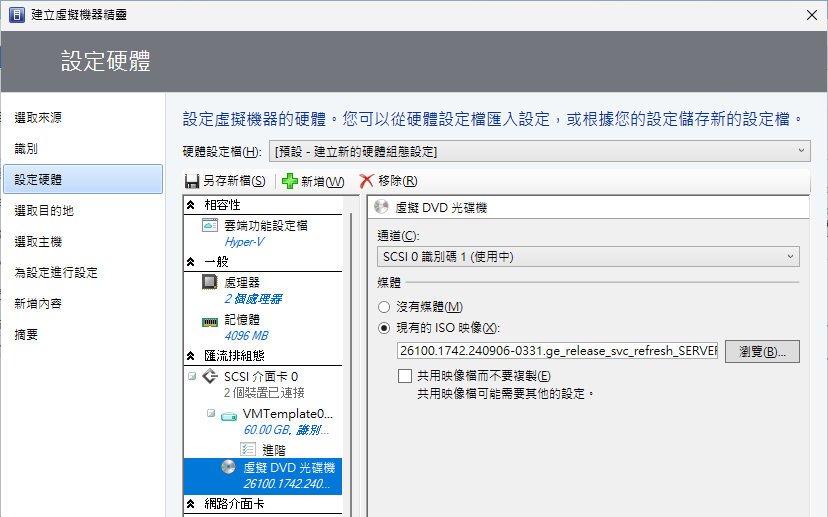828x517 pixels.
Task: Select the SCSI 介面卡 0 item
Action: coord(260,377)
